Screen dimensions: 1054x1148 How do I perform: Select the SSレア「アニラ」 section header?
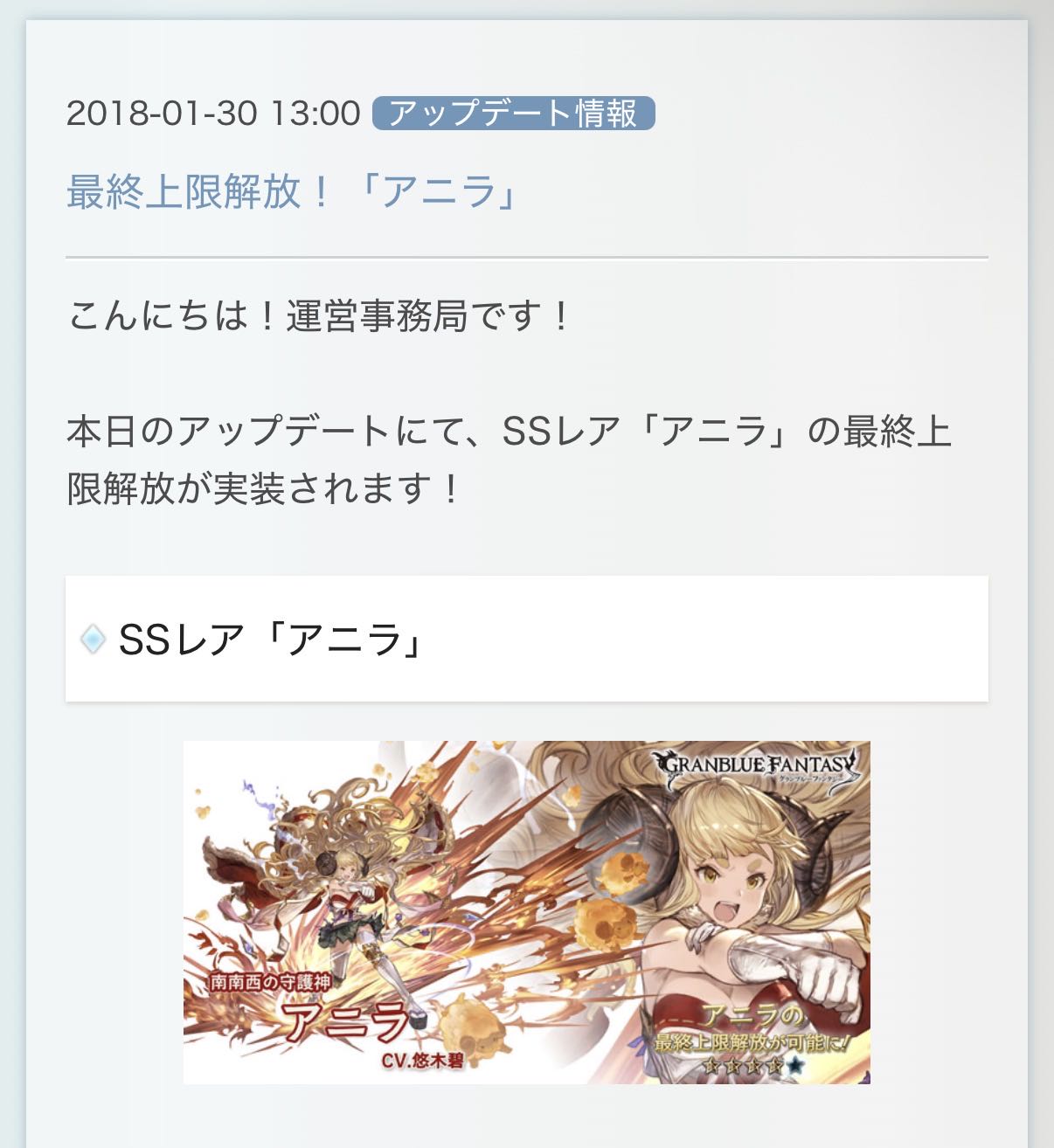click(x=527, y=639)
